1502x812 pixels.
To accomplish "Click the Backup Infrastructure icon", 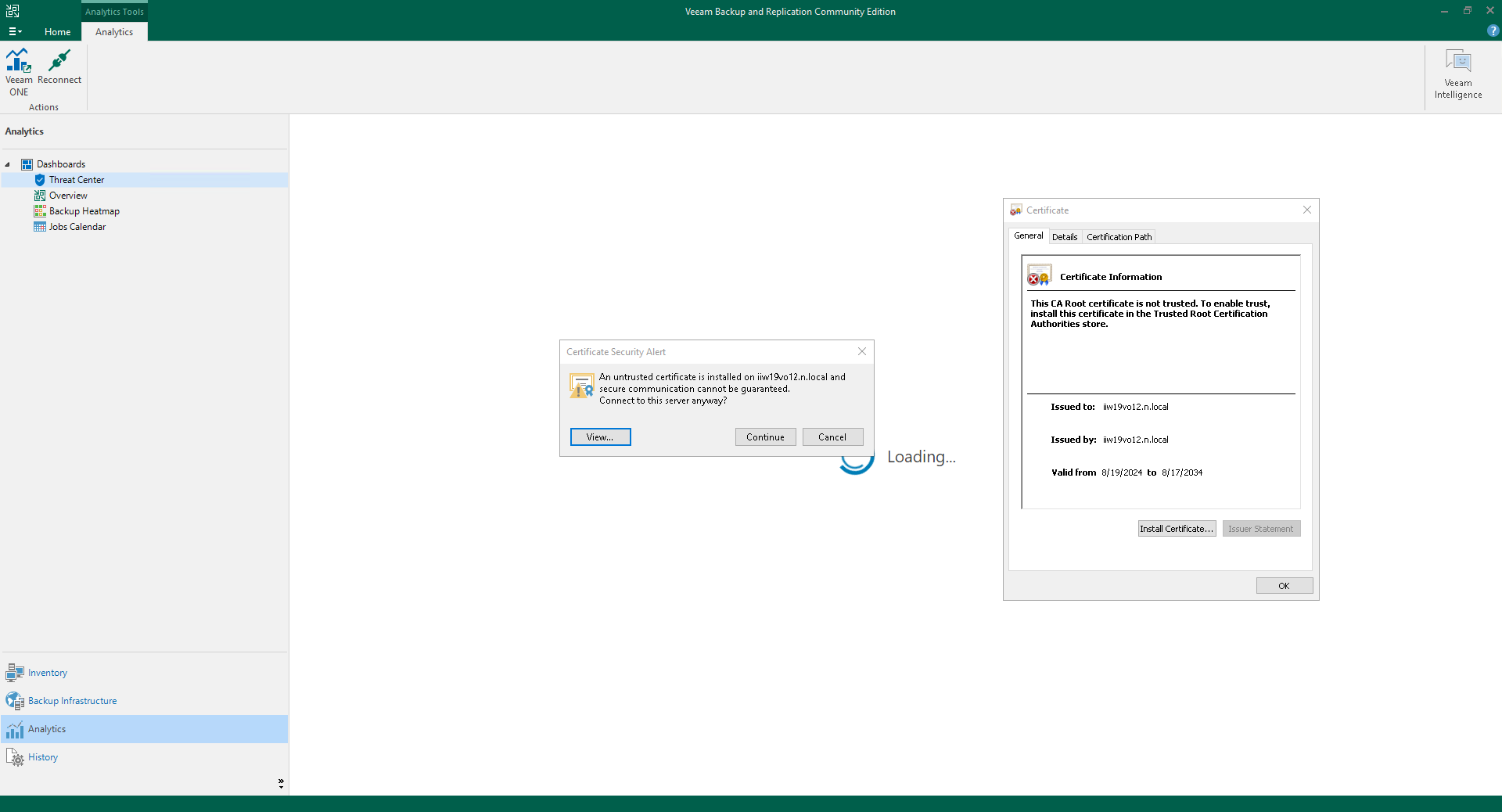I will 15,701.
